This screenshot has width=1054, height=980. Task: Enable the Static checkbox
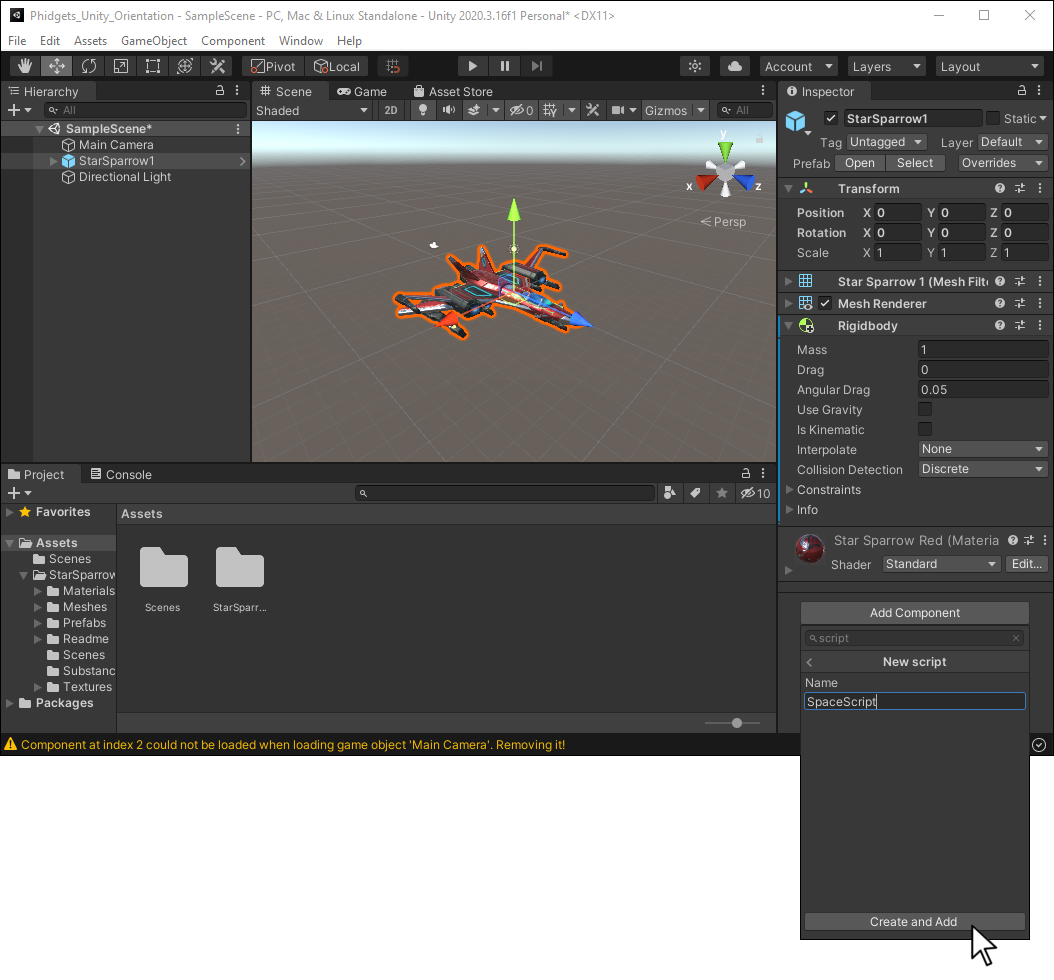993,118
